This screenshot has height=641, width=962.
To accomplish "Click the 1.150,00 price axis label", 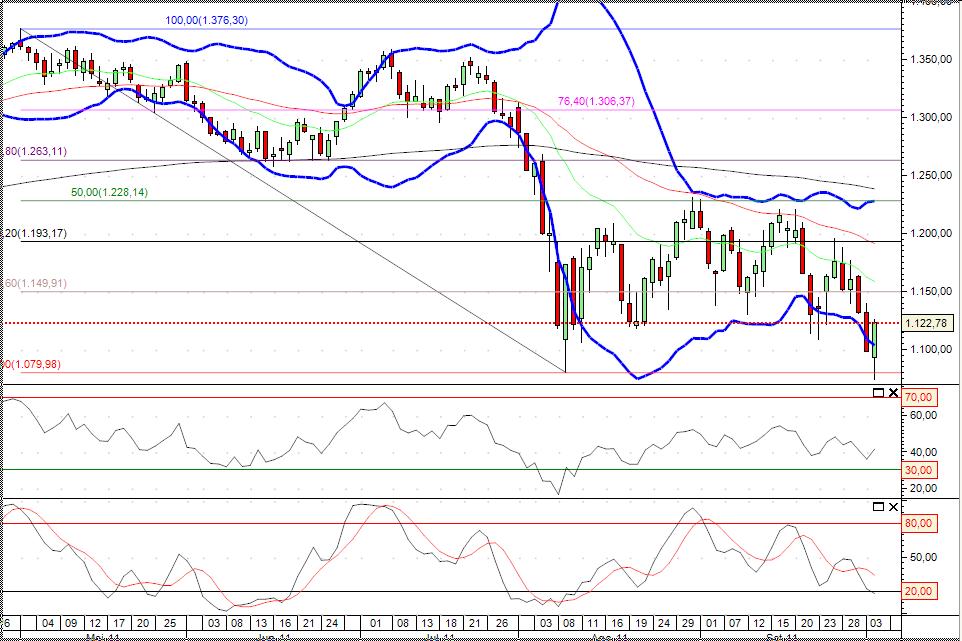I will (x=931, y=291).
